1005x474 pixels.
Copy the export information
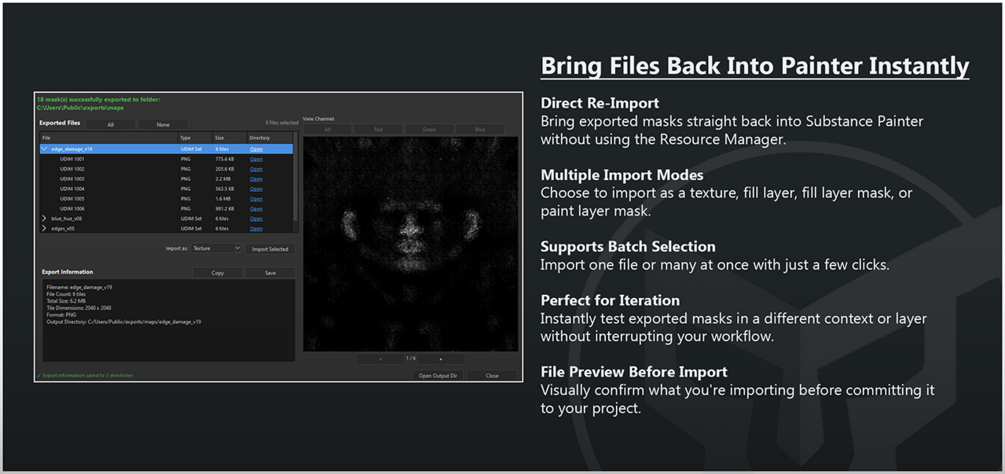[x=217, y=273]
